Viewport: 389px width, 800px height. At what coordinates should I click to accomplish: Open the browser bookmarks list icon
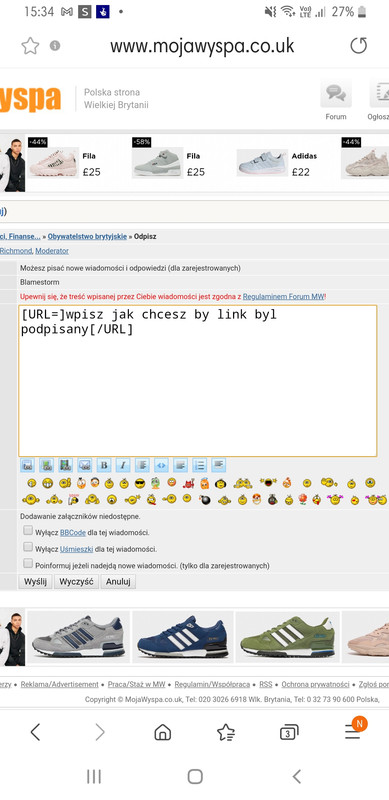point(226,733)
